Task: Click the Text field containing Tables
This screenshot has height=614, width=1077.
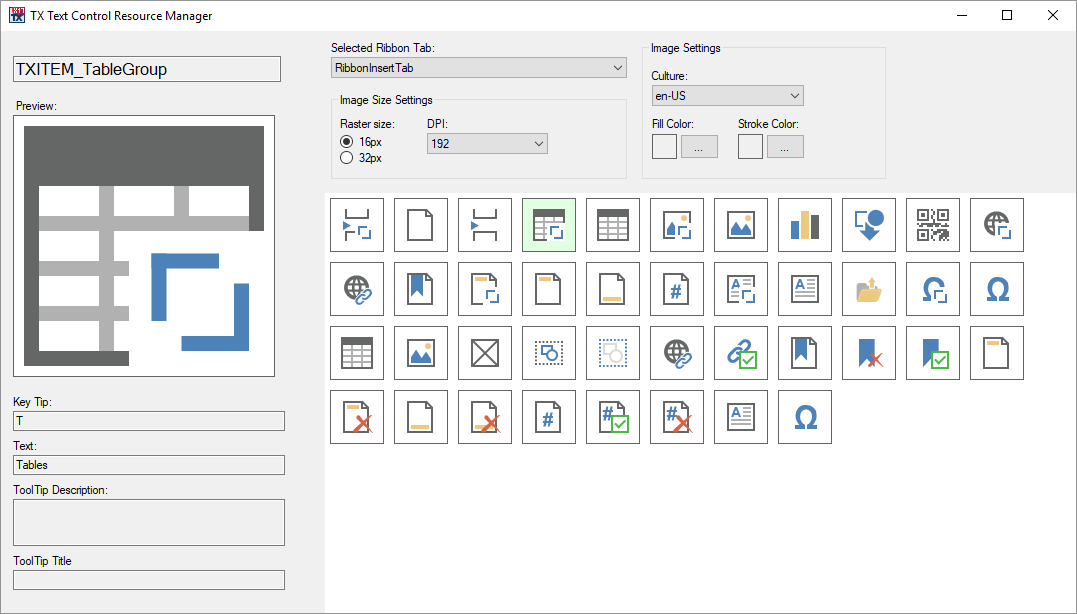Action: [149, 465]
